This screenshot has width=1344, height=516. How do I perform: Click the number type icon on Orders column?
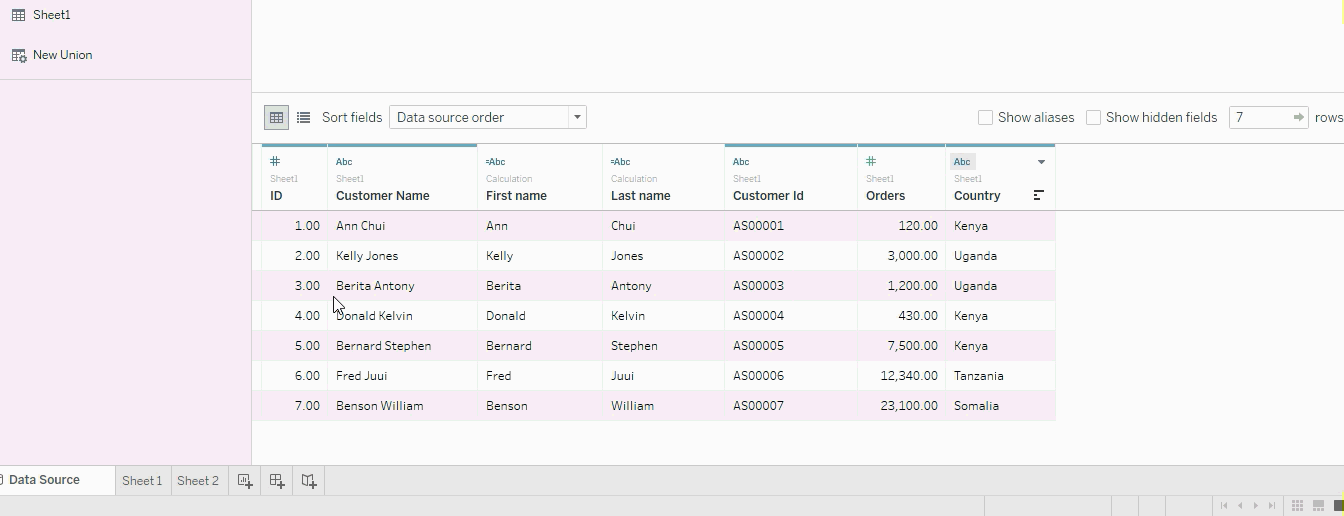871,161
